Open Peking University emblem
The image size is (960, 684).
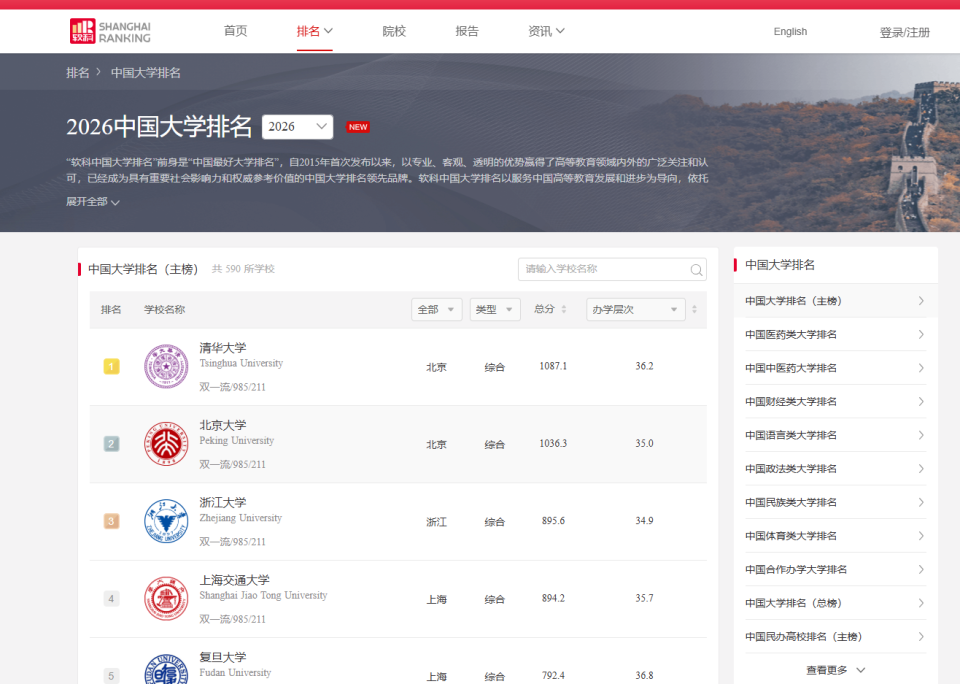[x=166, y=444]
